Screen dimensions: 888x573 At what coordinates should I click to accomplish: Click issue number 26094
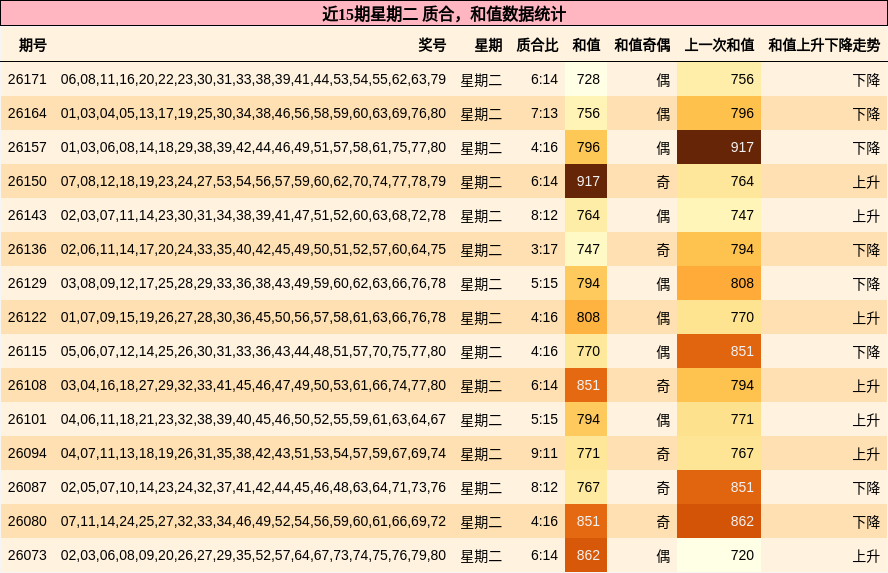pos(27,453)
